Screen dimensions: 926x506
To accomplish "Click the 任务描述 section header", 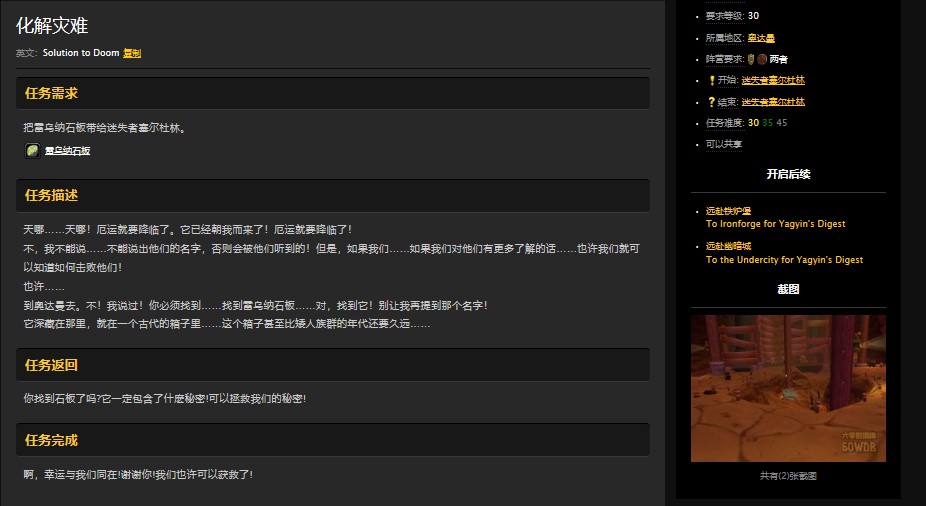I will tap(52, 195).
